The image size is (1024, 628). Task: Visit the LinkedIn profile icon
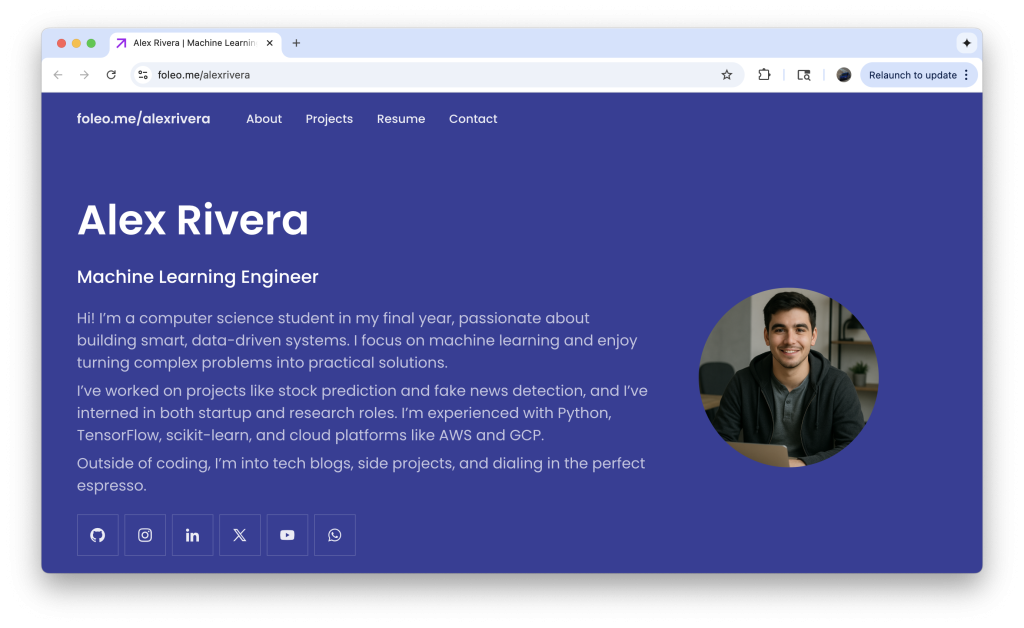click(192, 535)
